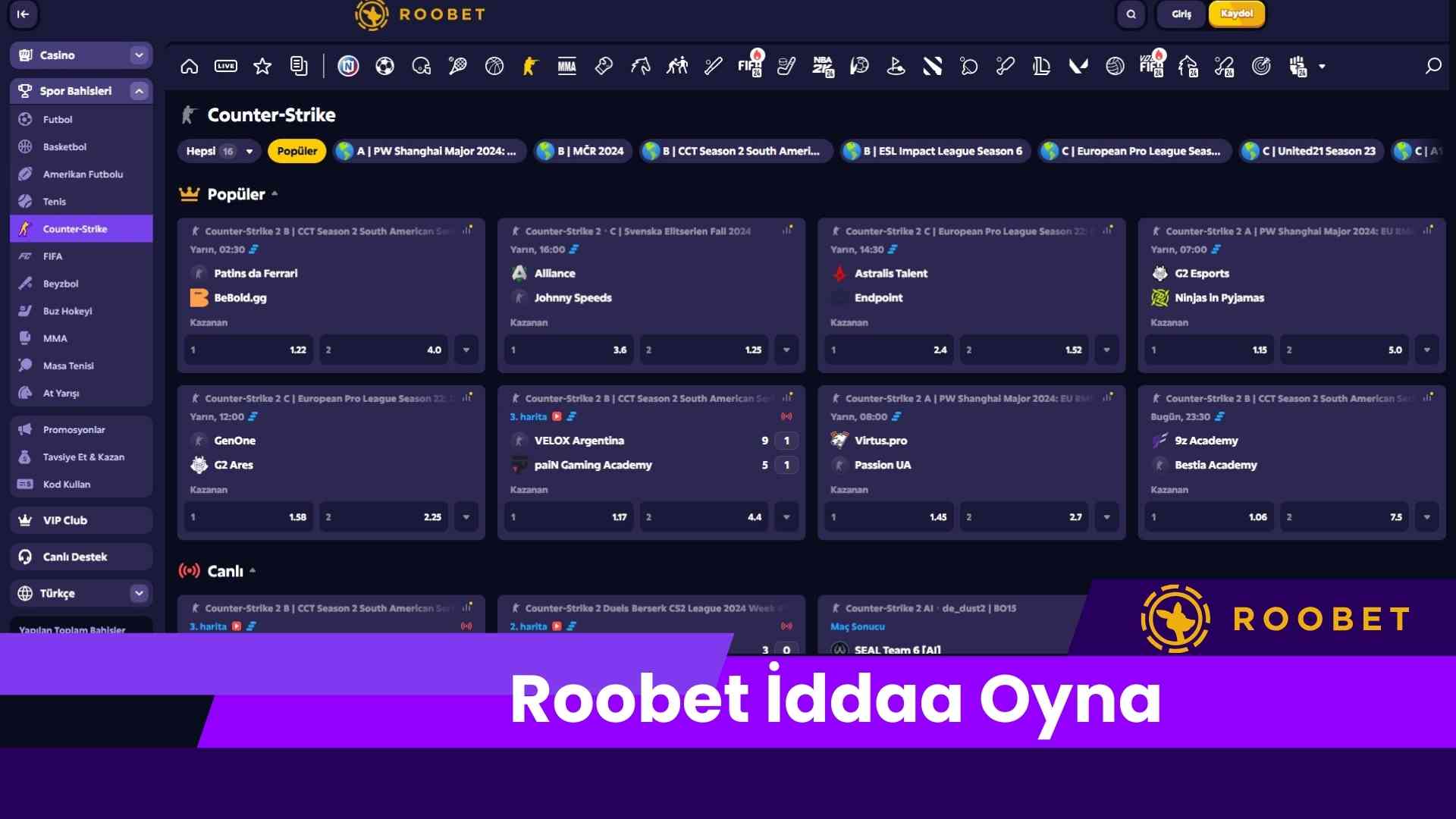Open the LIVE events icon
Screen dimensions: 1456x819
coord(226,67)
